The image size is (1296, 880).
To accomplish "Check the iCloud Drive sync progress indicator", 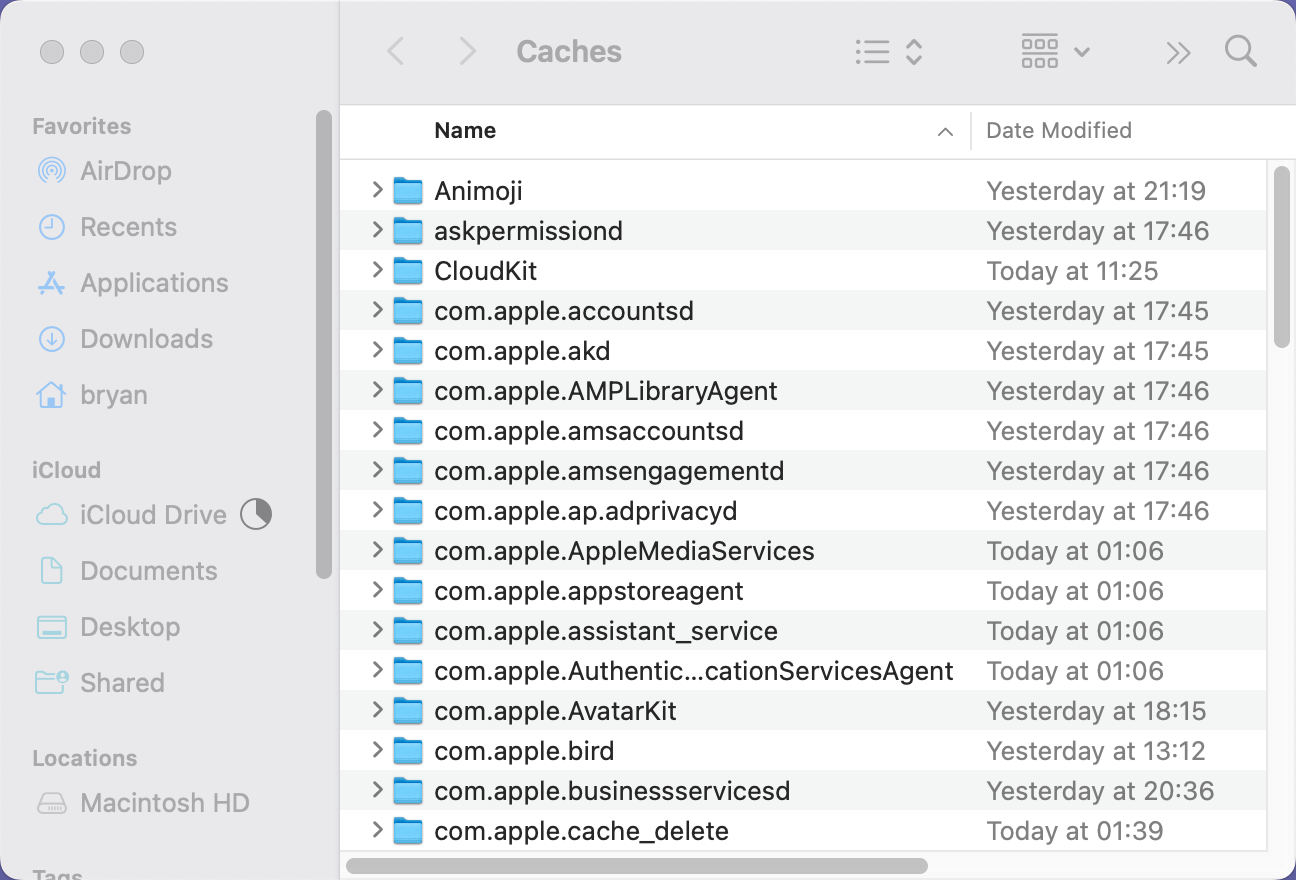I will (x=256, y=514).
